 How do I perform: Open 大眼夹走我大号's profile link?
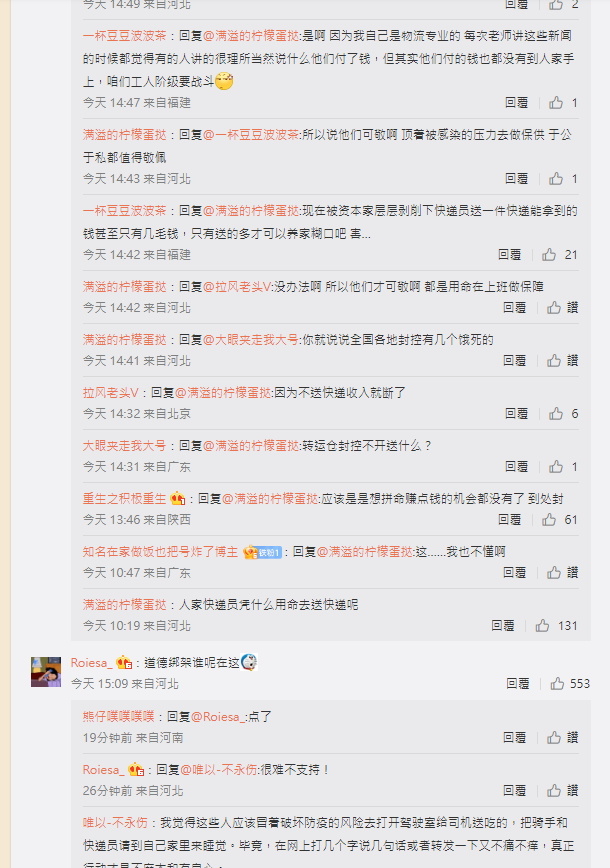click(124, 446)
